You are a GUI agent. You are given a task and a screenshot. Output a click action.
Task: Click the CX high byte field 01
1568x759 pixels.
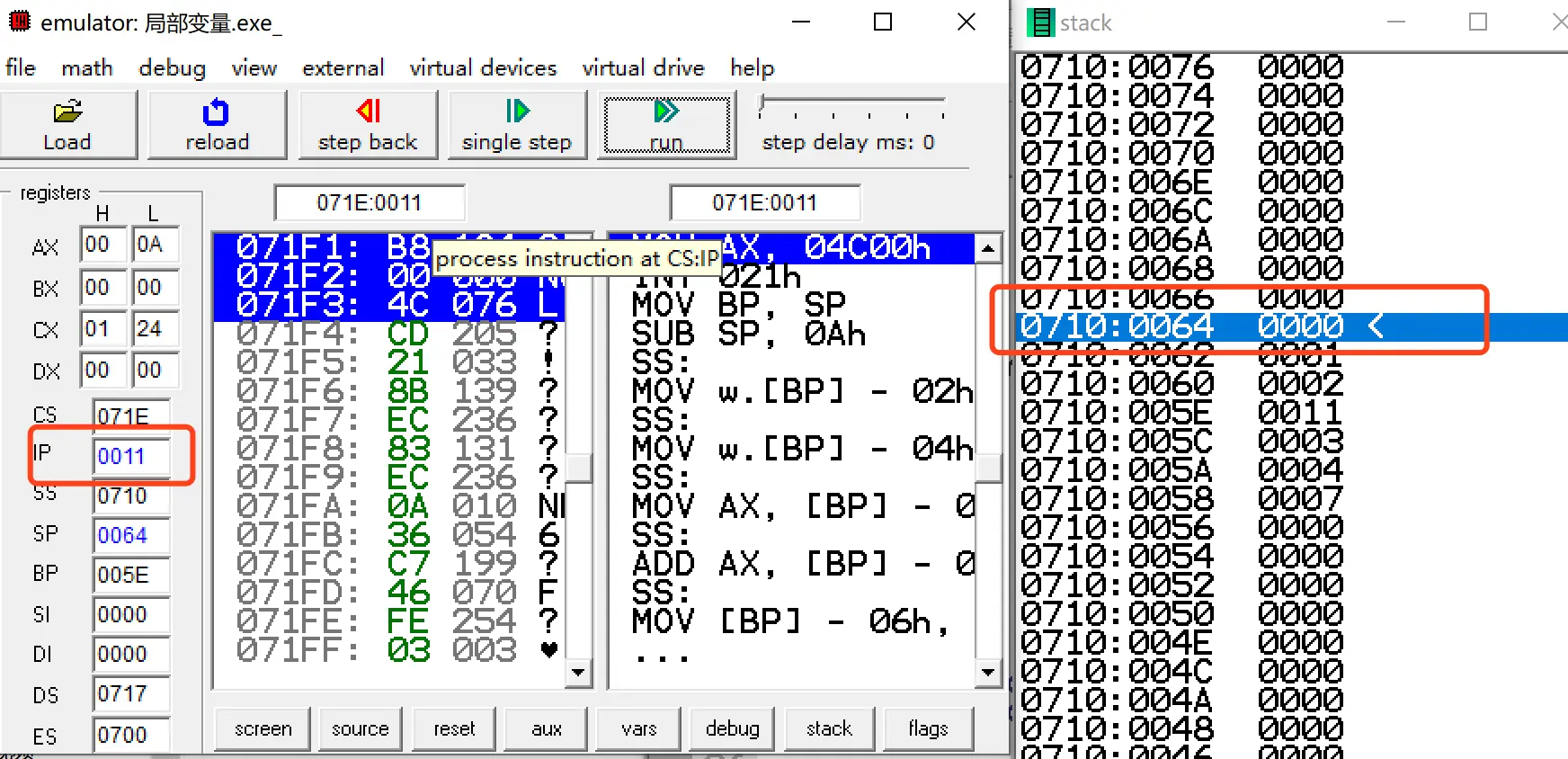[x=102, y=329]
